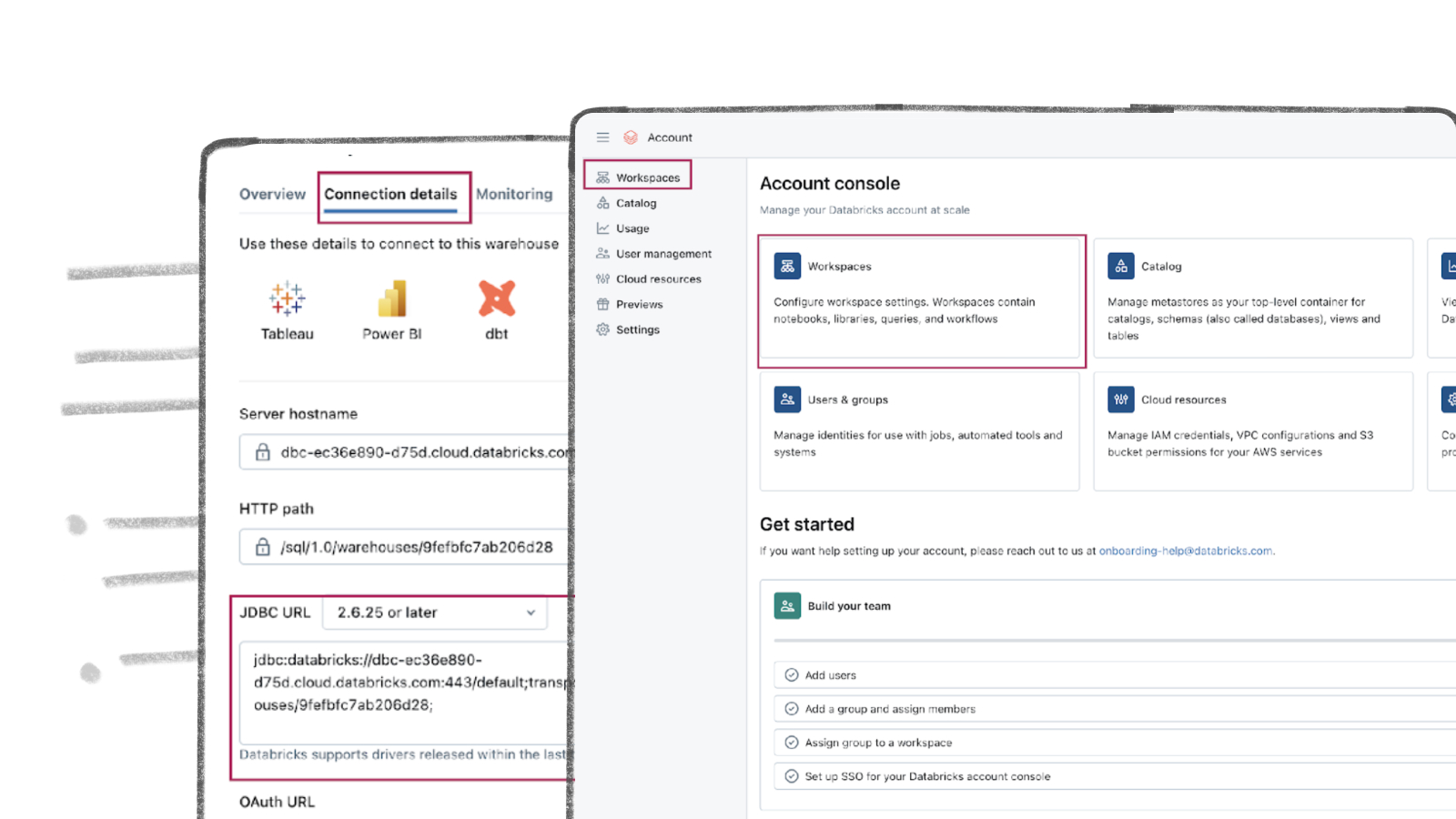Click the Get started heading
Image resolution: width=1456 pixels, height=819 pixels.
coord(807,524)
